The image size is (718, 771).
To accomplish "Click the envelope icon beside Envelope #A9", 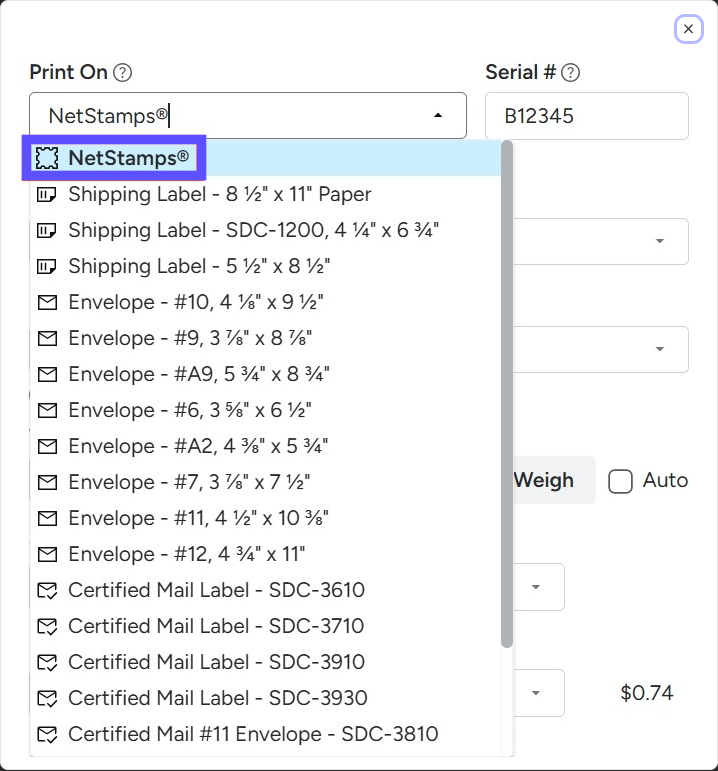I will pyautogui.click(x=47, y=374).
